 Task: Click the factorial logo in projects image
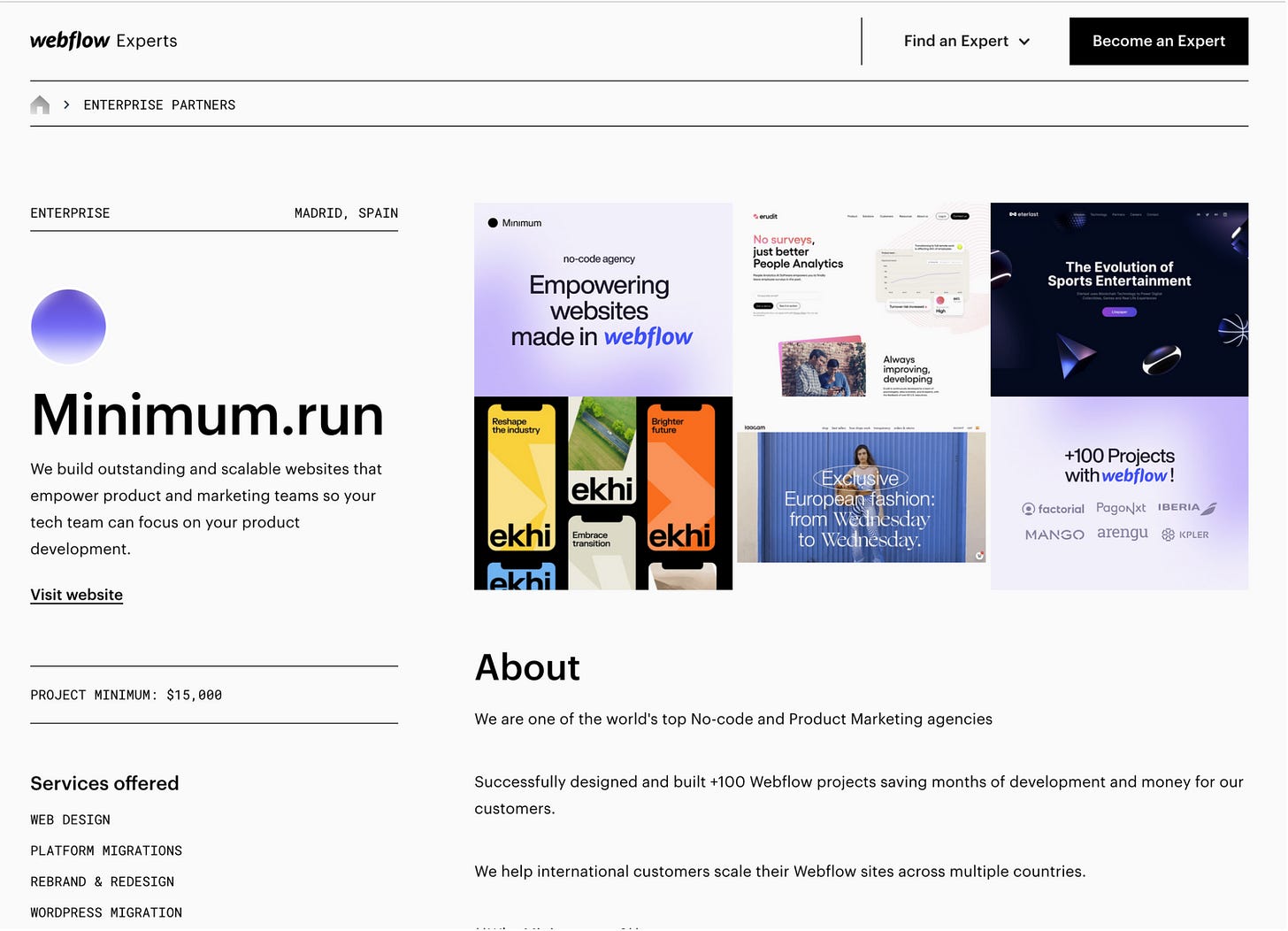coord(1053,509)
